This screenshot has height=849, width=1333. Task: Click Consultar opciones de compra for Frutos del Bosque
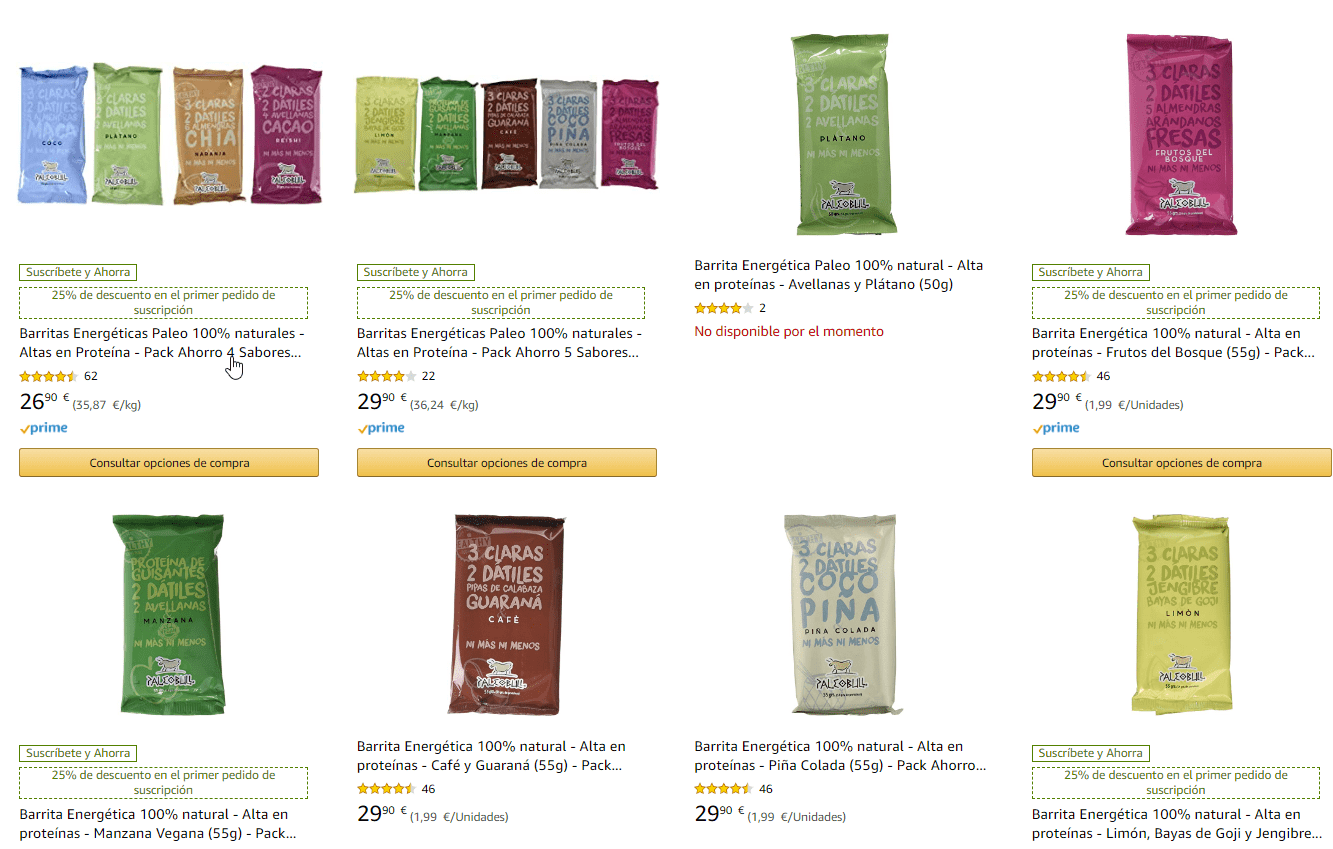(x=1182, y=463)
